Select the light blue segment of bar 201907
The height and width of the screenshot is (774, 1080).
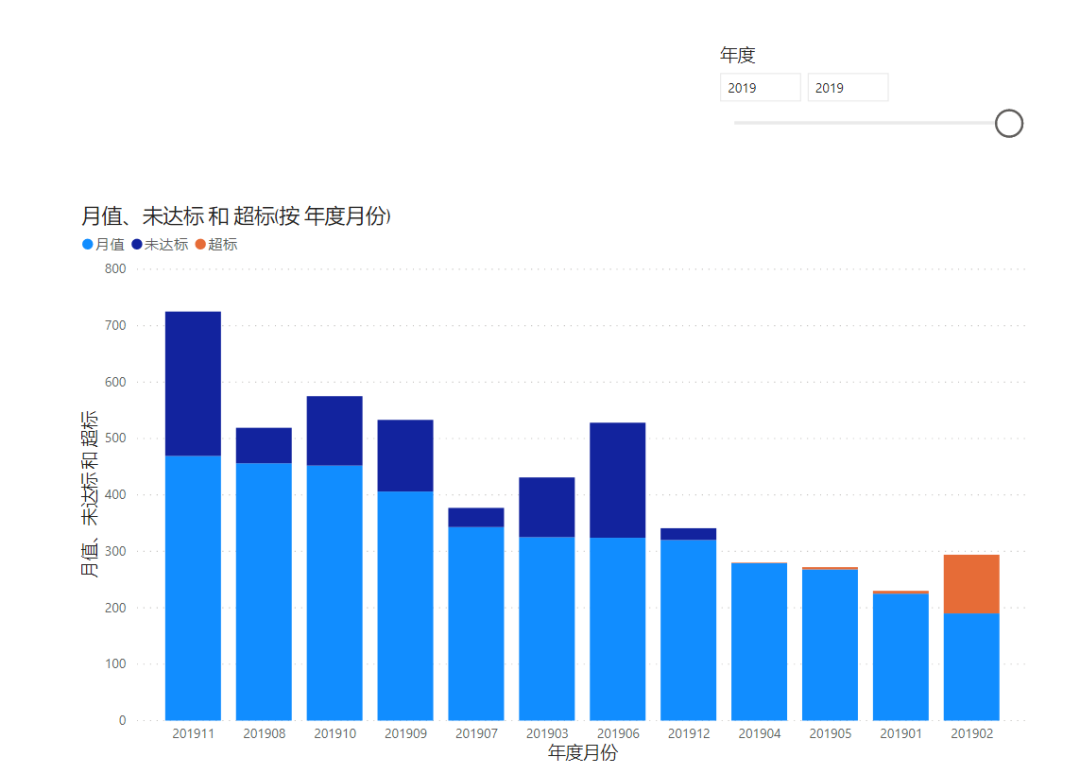(476, 624)
